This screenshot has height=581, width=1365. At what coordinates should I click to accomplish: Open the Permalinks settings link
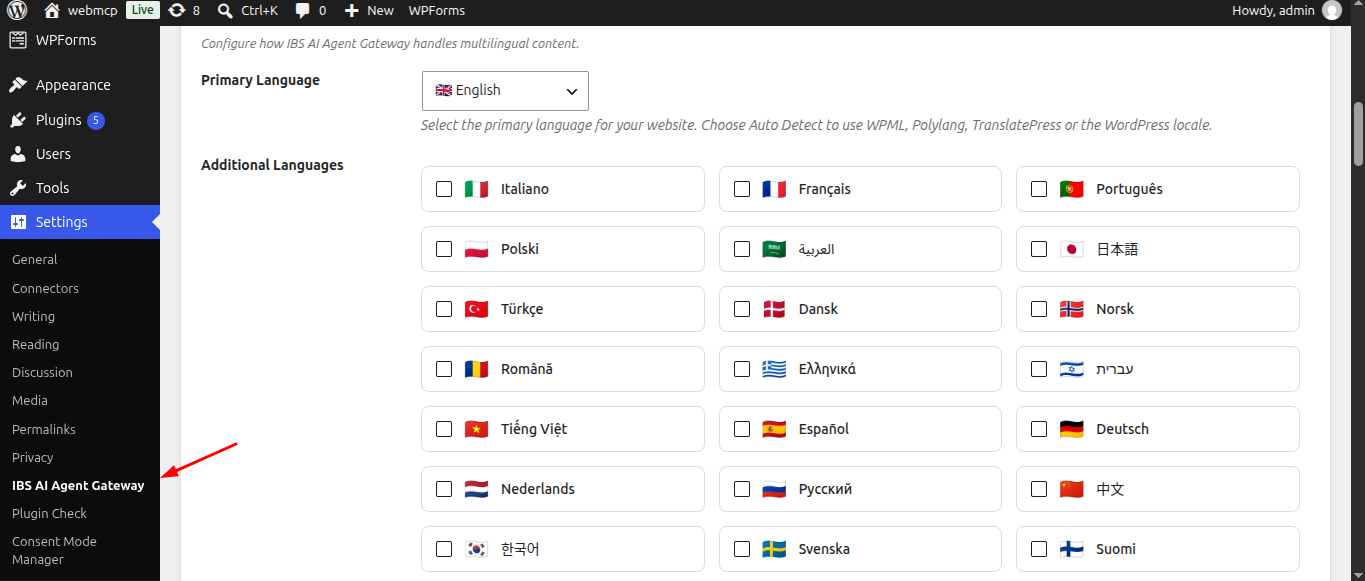coord(44,429)
